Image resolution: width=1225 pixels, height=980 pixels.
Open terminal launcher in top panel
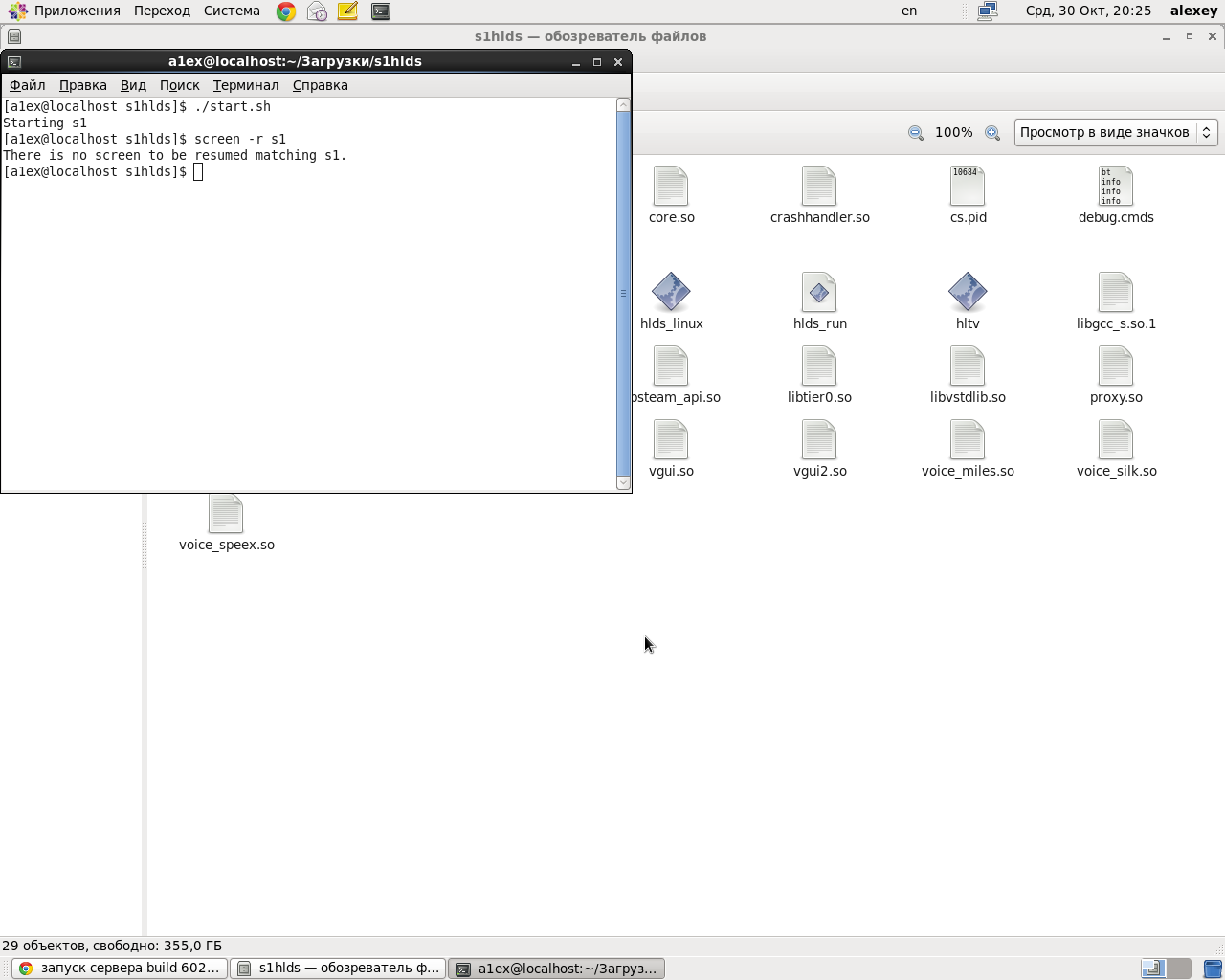point(381,11)
